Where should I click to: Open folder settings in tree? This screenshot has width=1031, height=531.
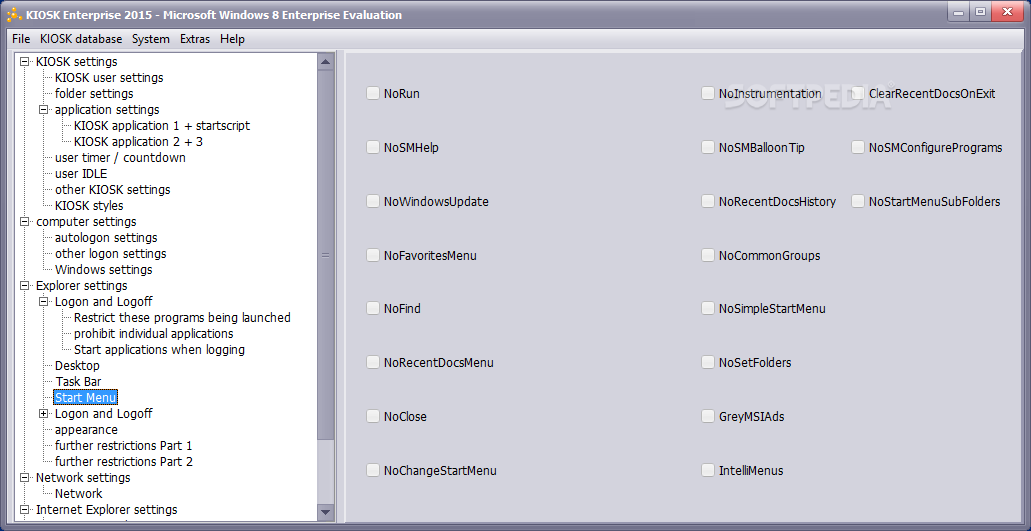94,93
